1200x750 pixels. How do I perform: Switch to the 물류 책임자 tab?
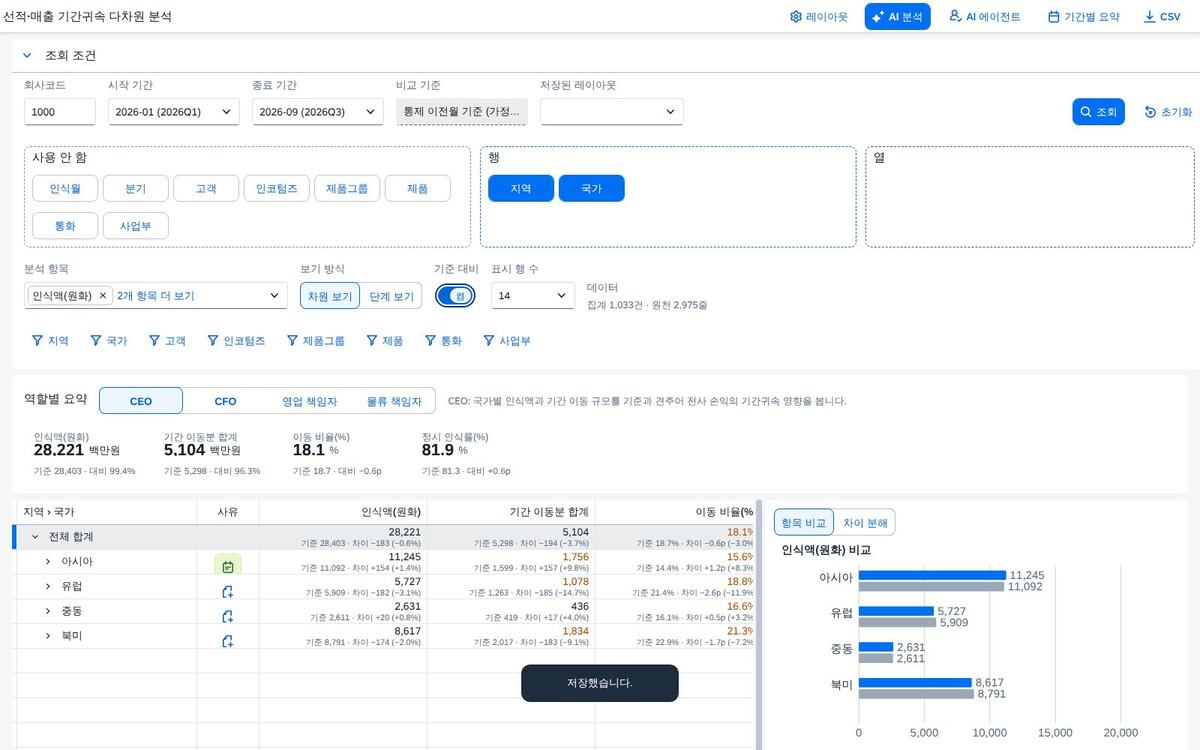pos(393,401)
